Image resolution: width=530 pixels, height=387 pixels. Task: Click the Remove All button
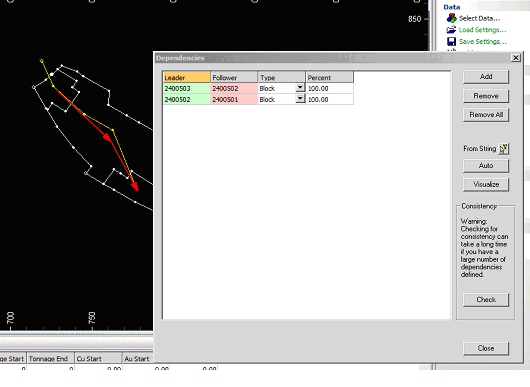[x=486, y=115]
